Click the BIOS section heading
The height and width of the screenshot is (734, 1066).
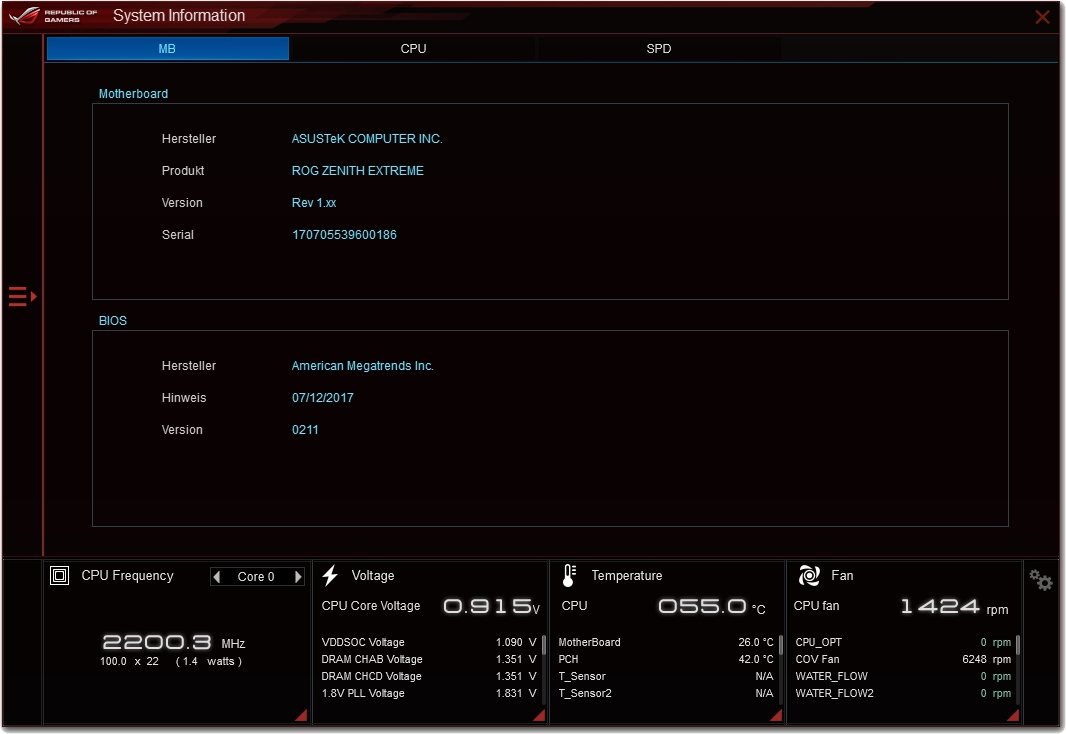coord(113,321)
